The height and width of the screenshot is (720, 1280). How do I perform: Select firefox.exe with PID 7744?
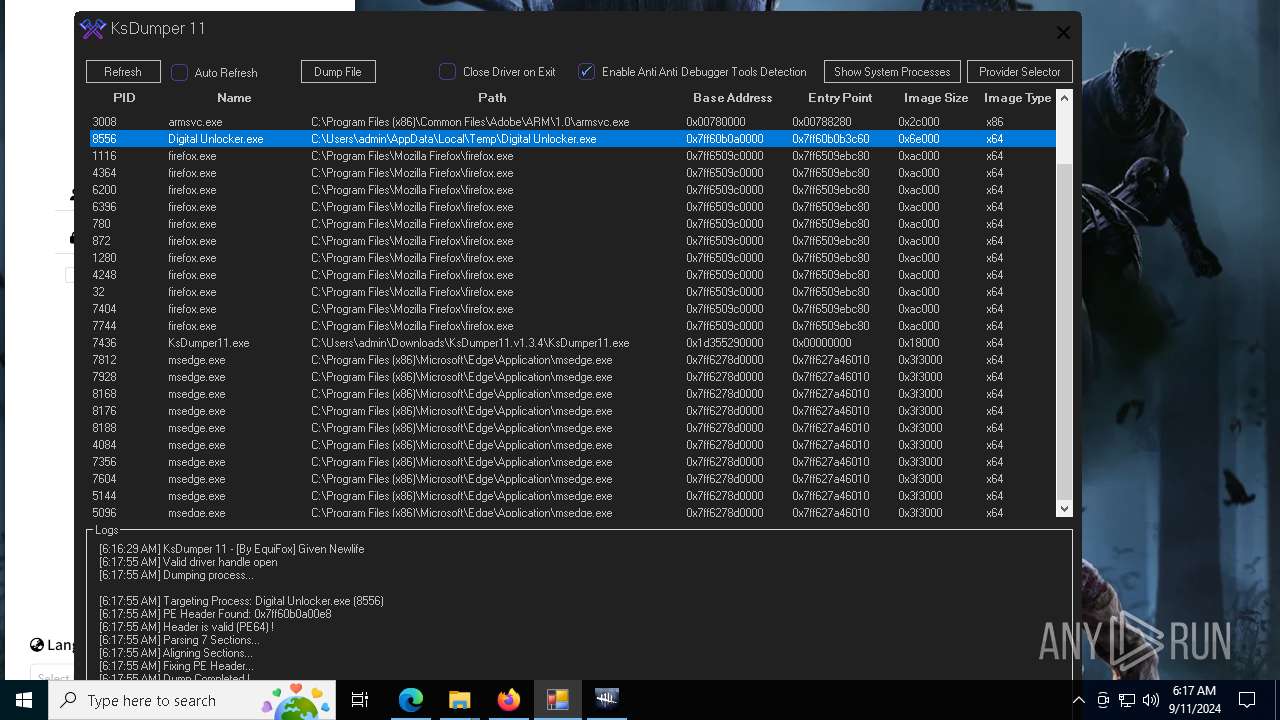click(572, 326)
